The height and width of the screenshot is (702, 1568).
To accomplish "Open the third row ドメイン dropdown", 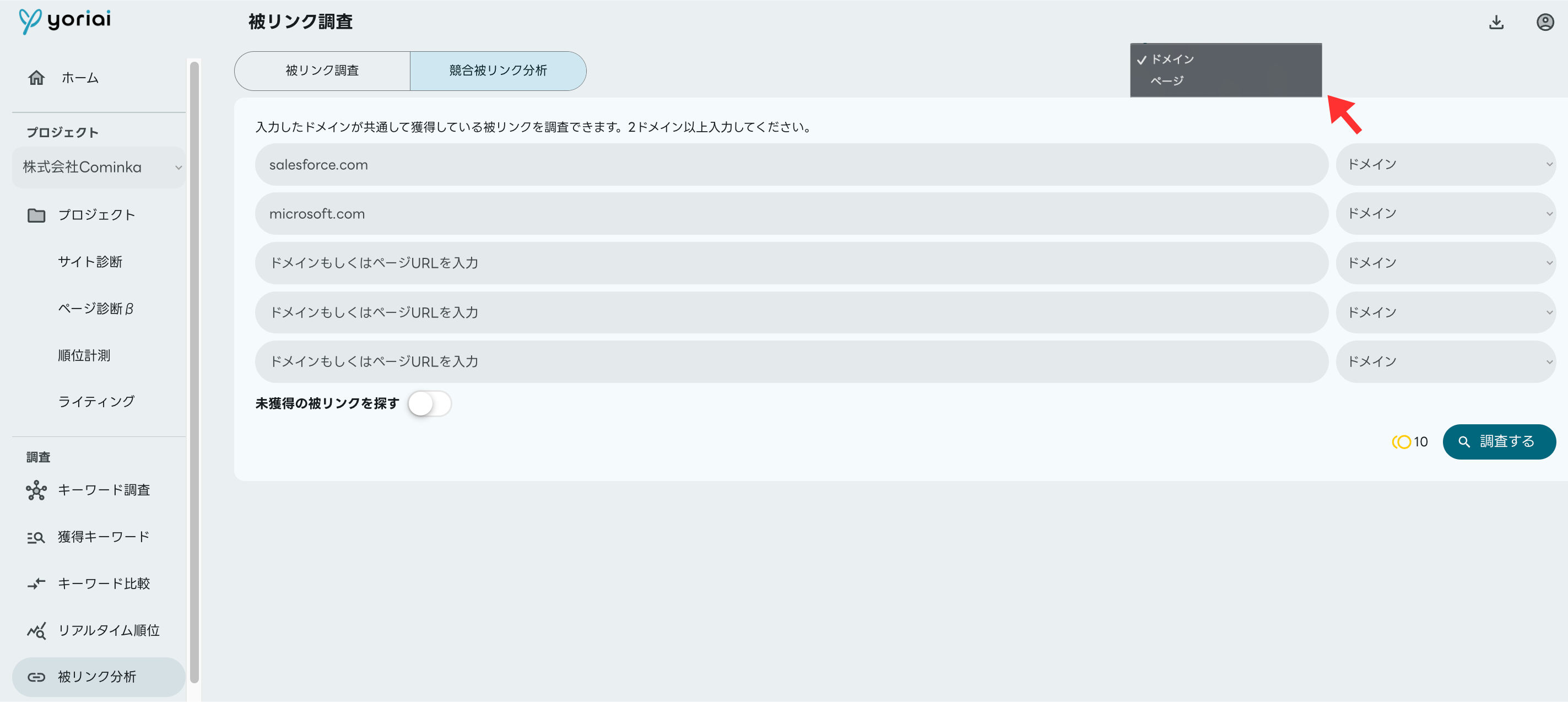I will pyautogui.click(x=1446, y=263).
